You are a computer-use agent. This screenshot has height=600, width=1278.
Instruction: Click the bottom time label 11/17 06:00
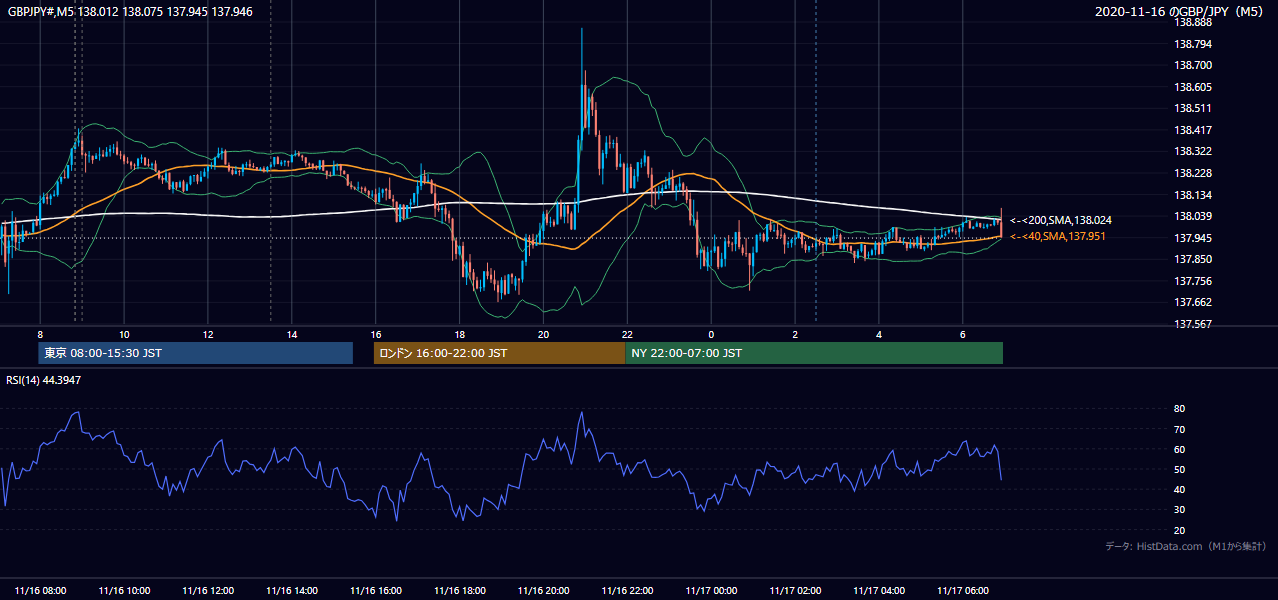963,590
